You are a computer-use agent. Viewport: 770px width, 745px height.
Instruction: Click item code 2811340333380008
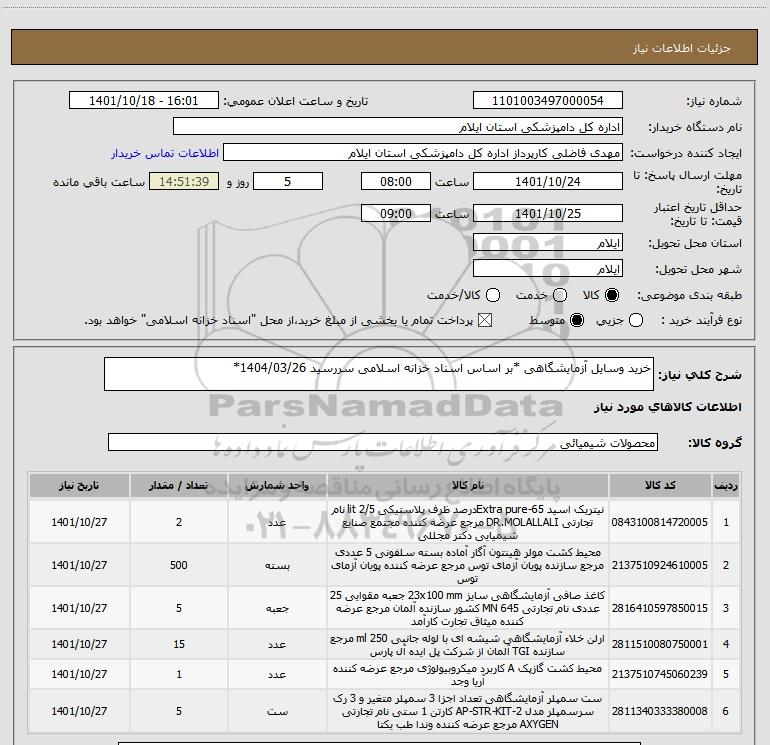click(660, 711)
